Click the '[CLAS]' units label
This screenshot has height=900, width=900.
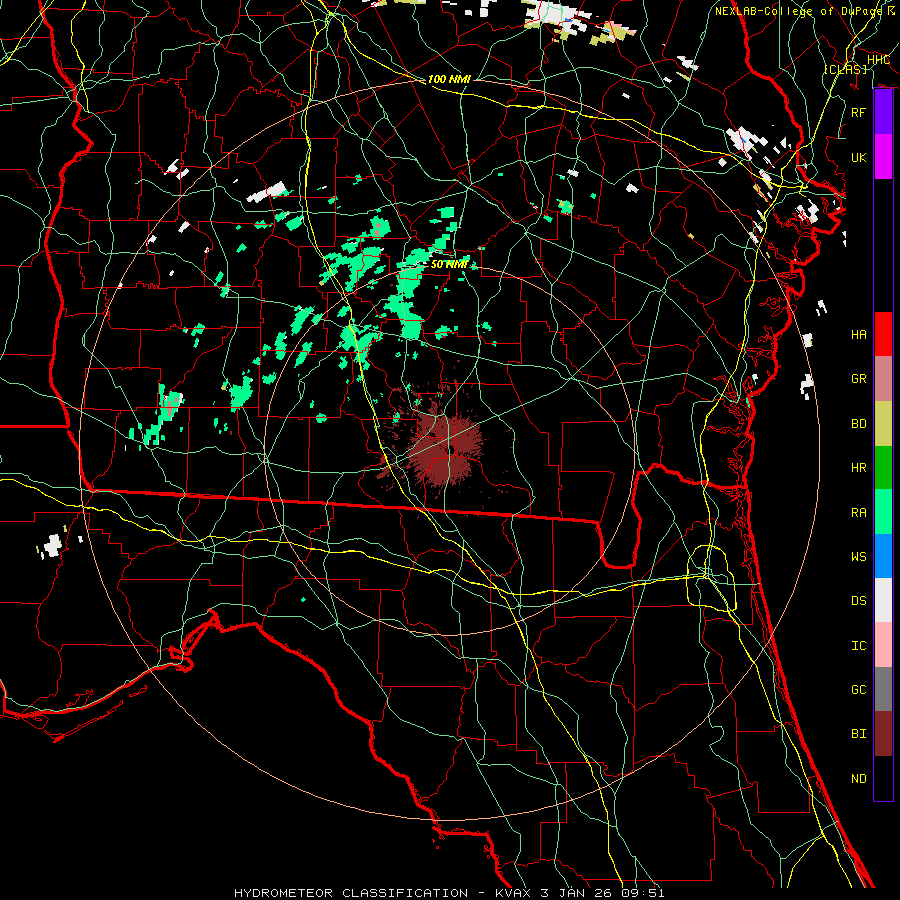845,69
